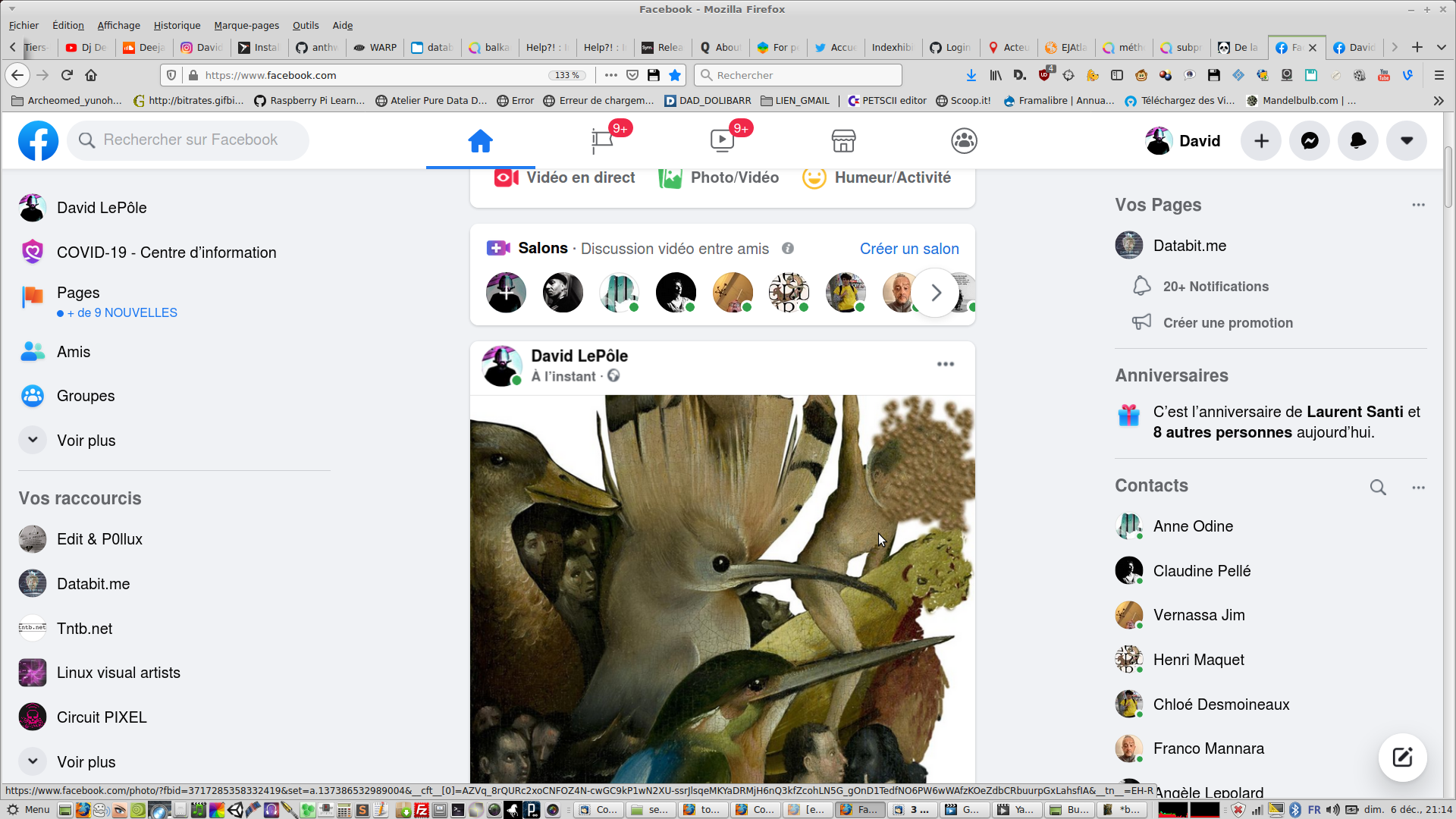Click the Facebook home icon tab
Image resolution: width=1456 pixels, height=819 pixels.
point(480,141)
